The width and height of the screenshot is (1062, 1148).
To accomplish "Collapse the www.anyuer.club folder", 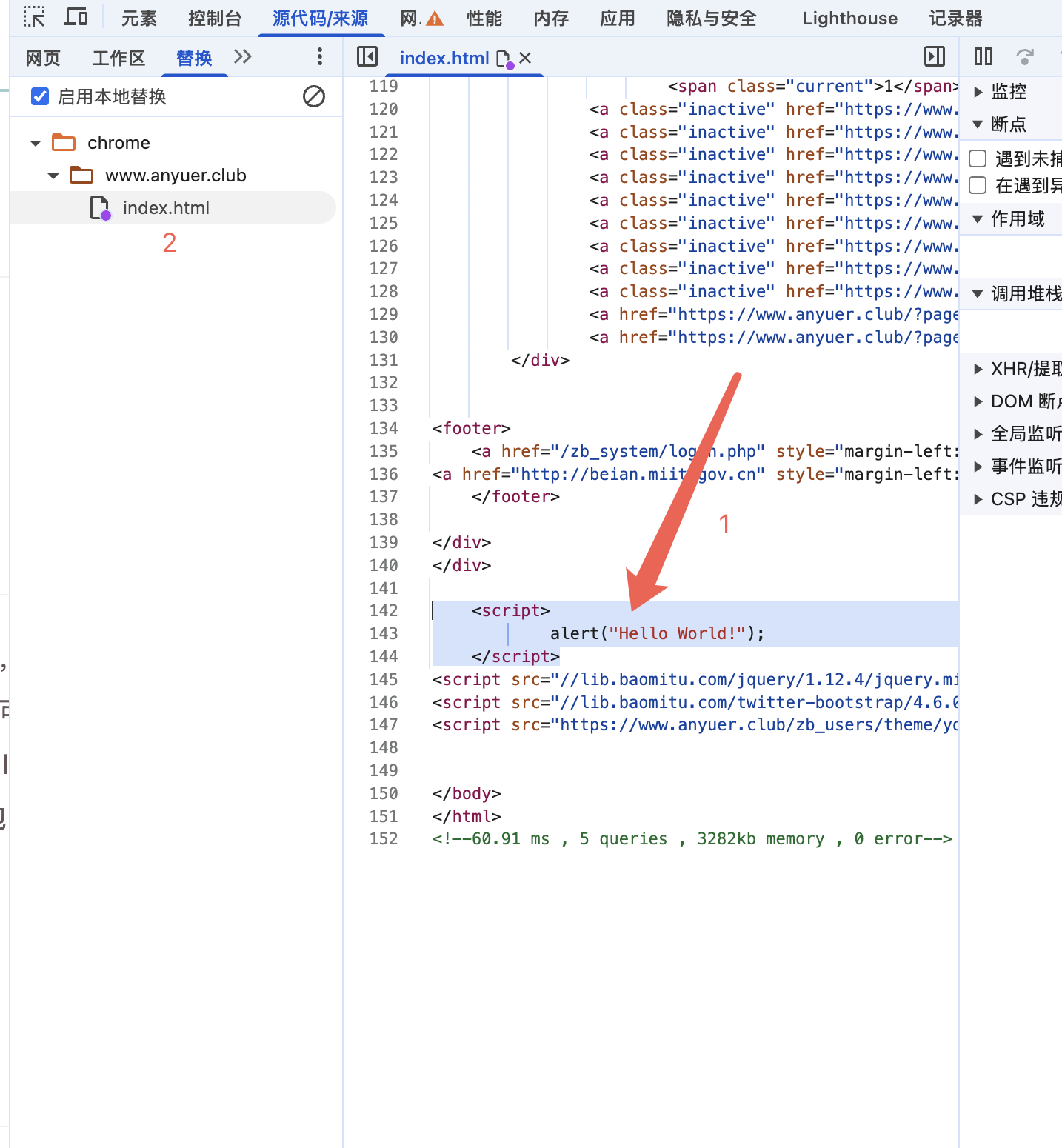I will coord(53,176).
